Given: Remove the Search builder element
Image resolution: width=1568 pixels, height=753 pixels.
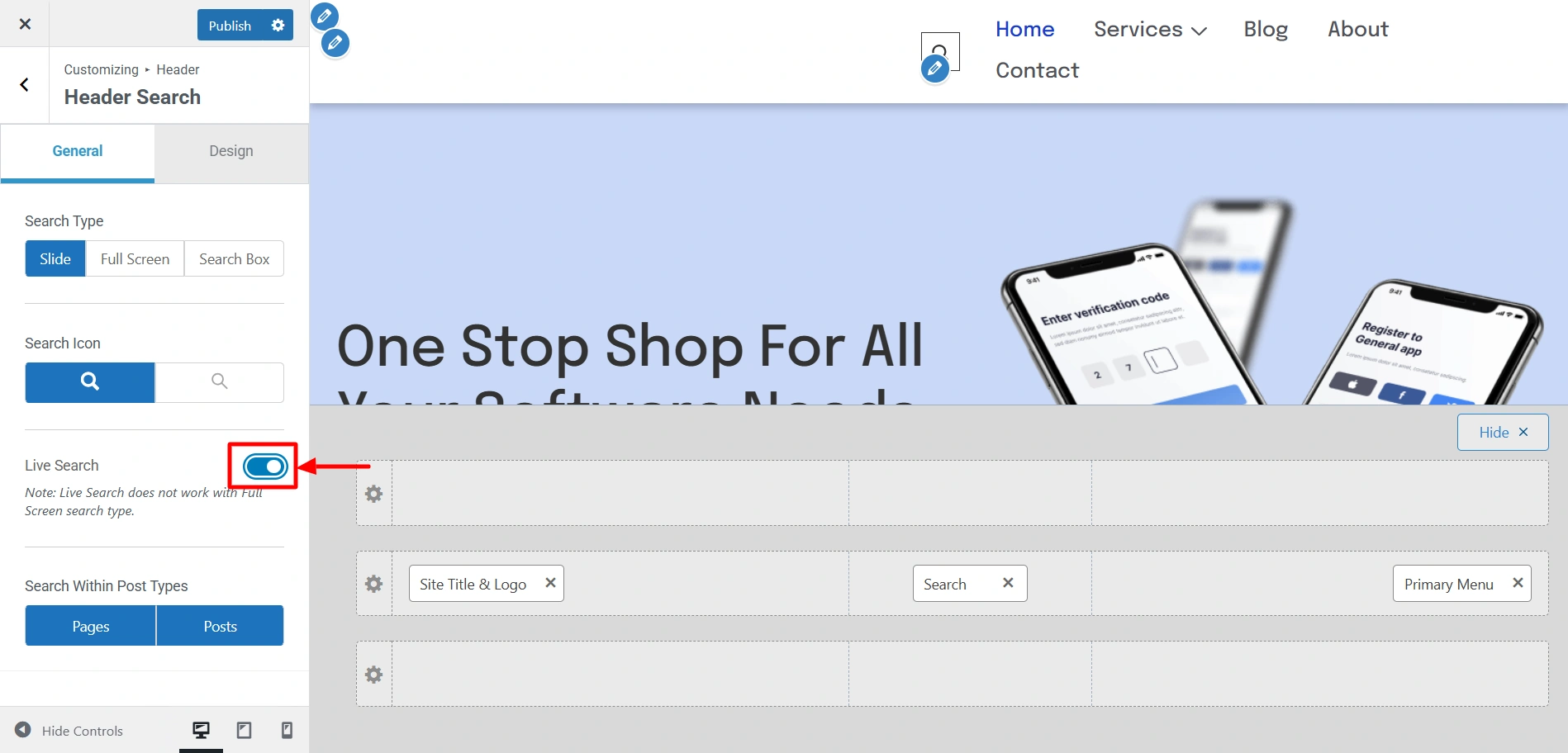Looking at the screenshot, I should [x=1008, y=583].
